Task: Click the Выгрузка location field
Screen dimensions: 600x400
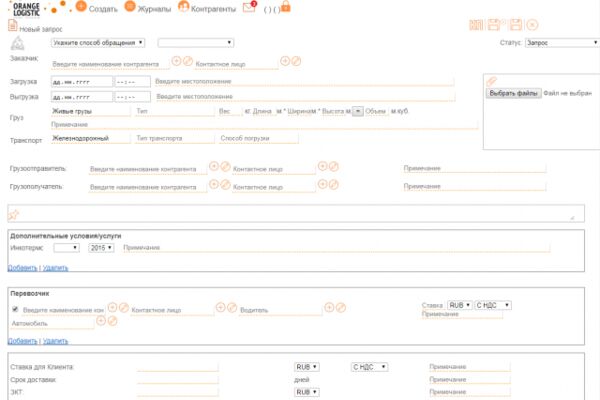Action: pos(305,96)
